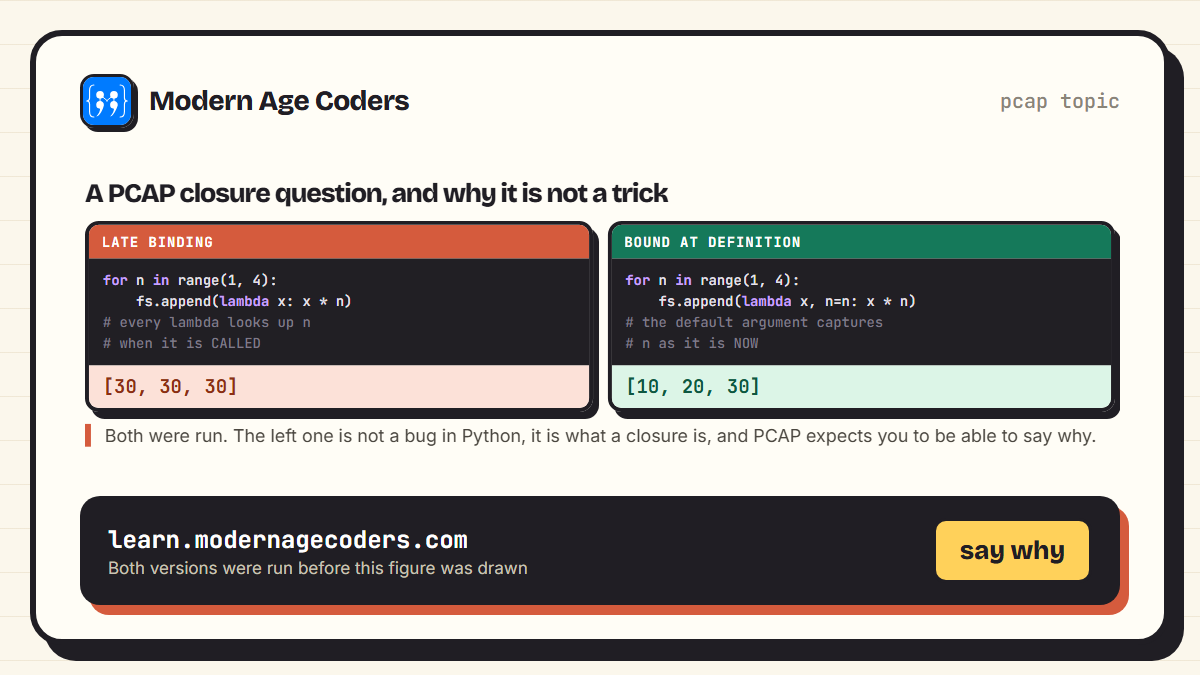The width and height of the screenshot is (1200, 675).
Task: Open the learn.modernagecoders.com link
Action: coord(288,540)
